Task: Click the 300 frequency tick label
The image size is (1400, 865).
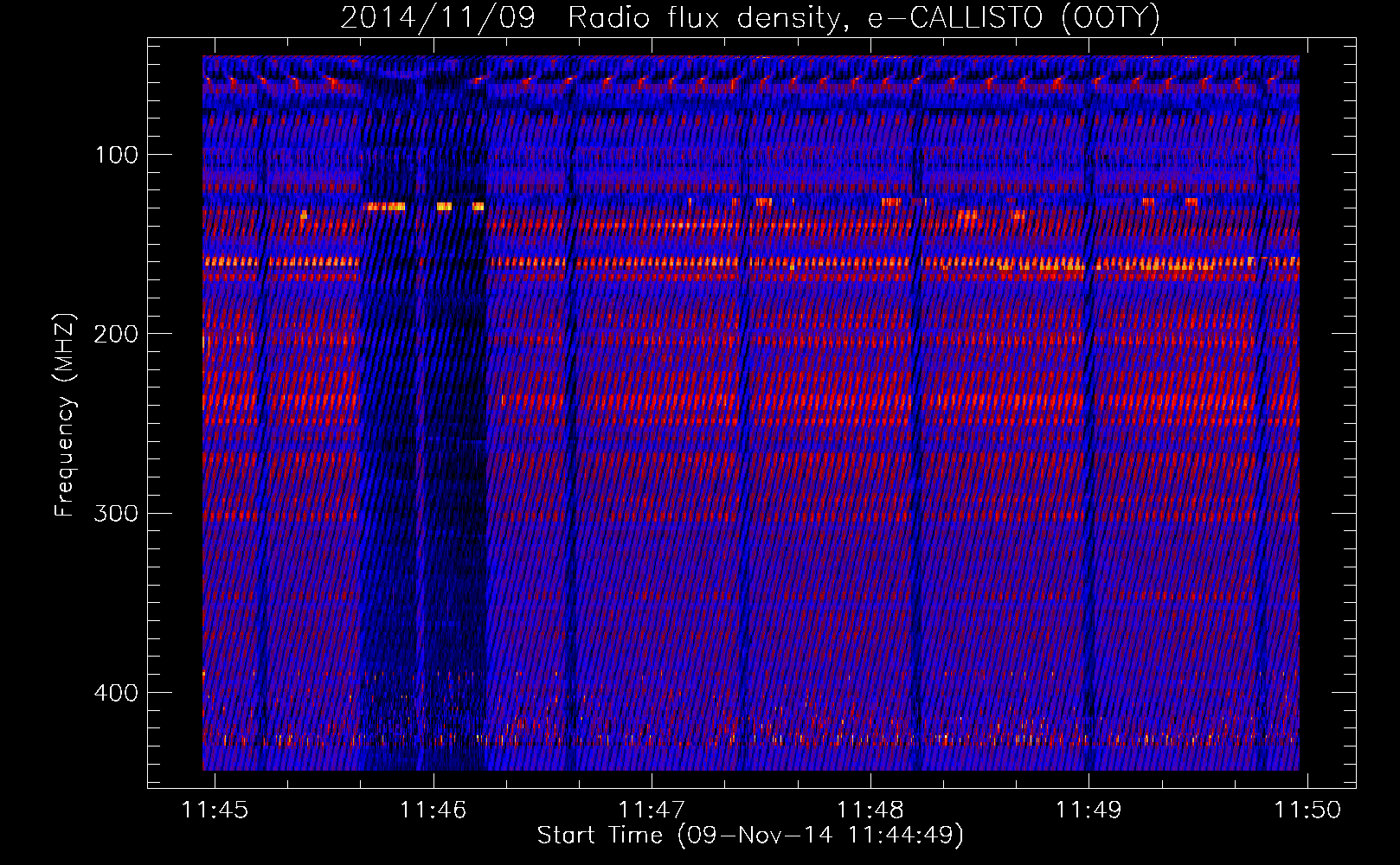Action: (115, 513)
